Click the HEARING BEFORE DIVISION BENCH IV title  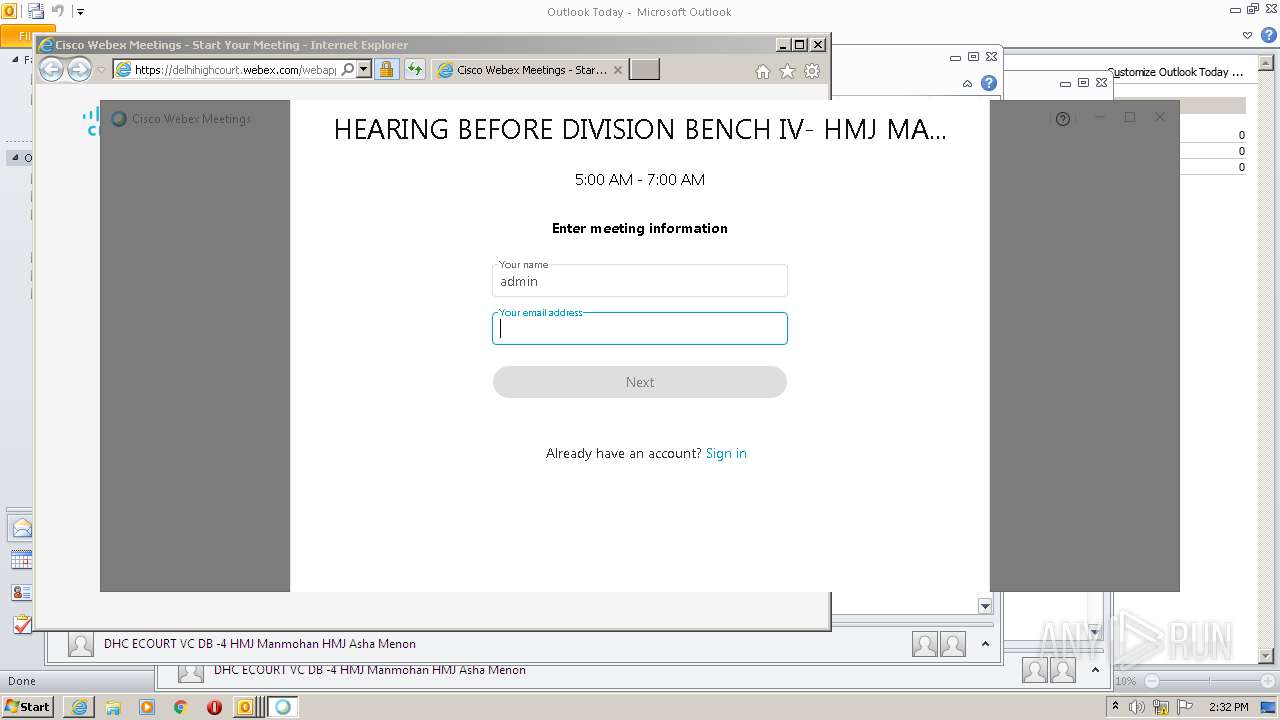coord(640,130)
